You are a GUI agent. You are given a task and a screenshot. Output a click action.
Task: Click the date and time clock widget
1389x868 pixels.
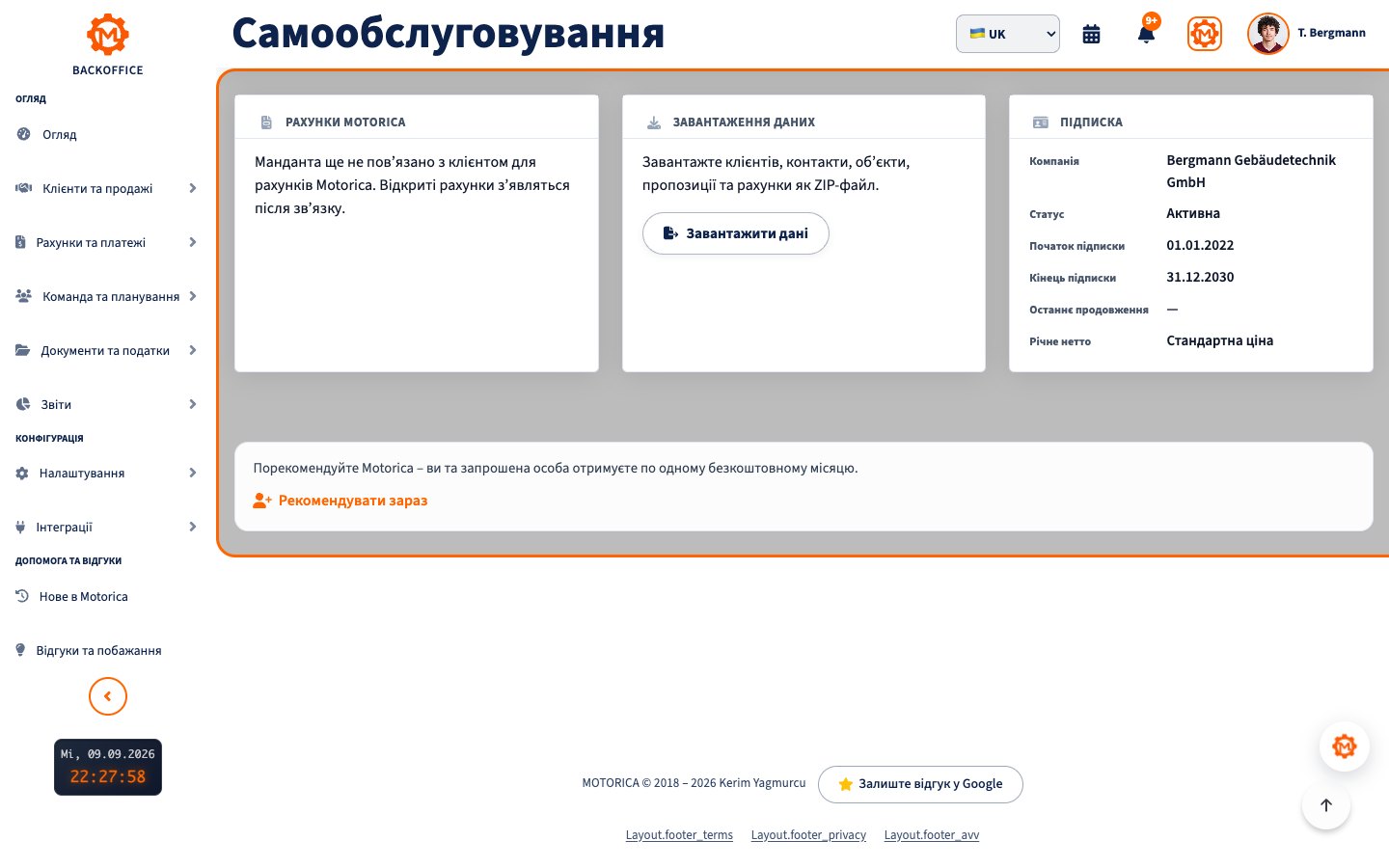tap(108, 767)
